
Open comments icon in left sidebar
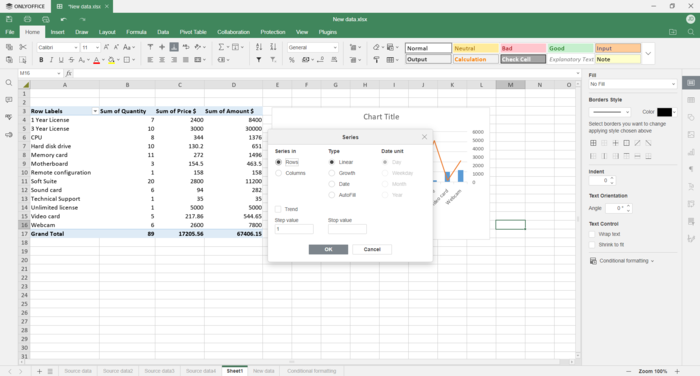tap(8, 100)
